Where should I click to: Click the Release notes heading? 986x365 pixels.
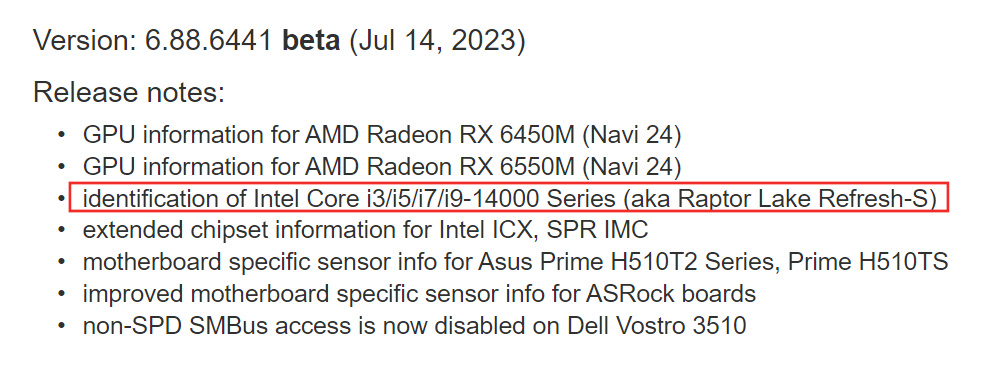point(129,93)
